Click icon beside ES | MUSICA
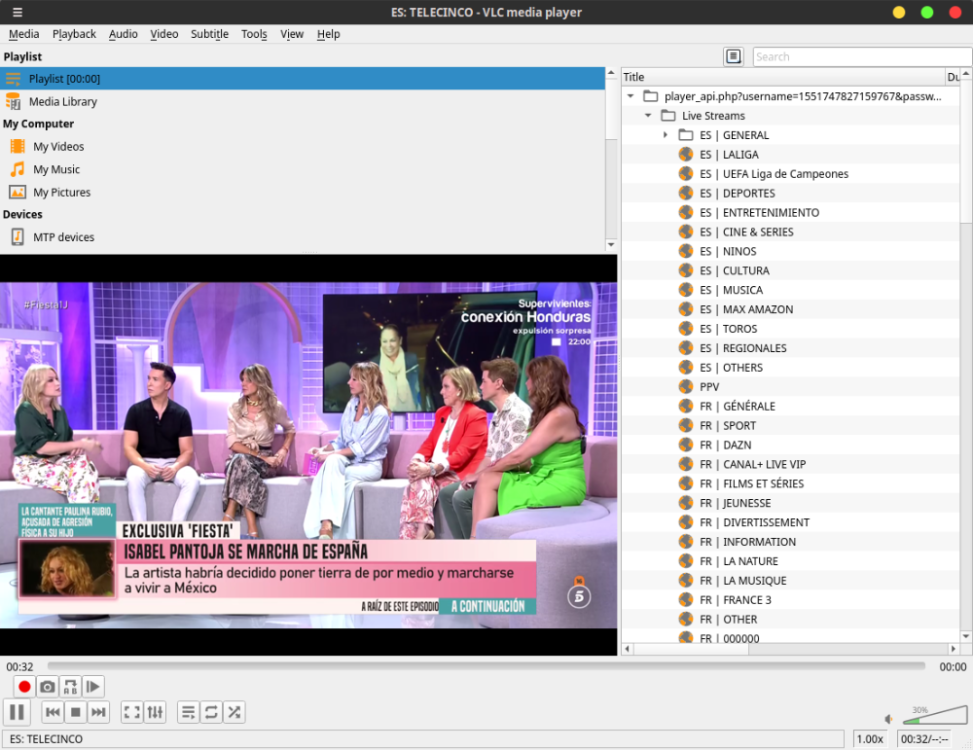 (686, 290)
